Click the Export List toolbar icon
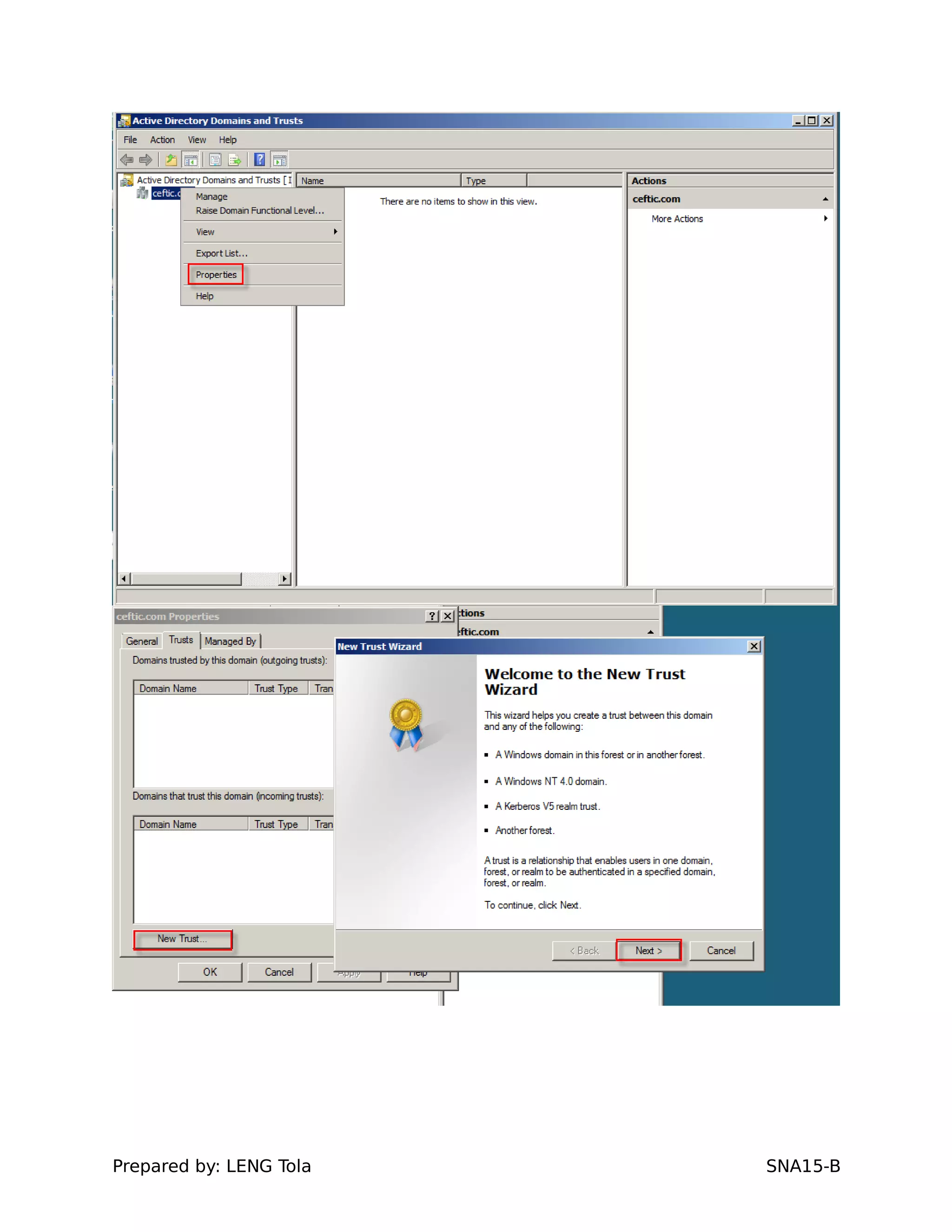Screen dimensions: 952x1232 pos(235,160)
